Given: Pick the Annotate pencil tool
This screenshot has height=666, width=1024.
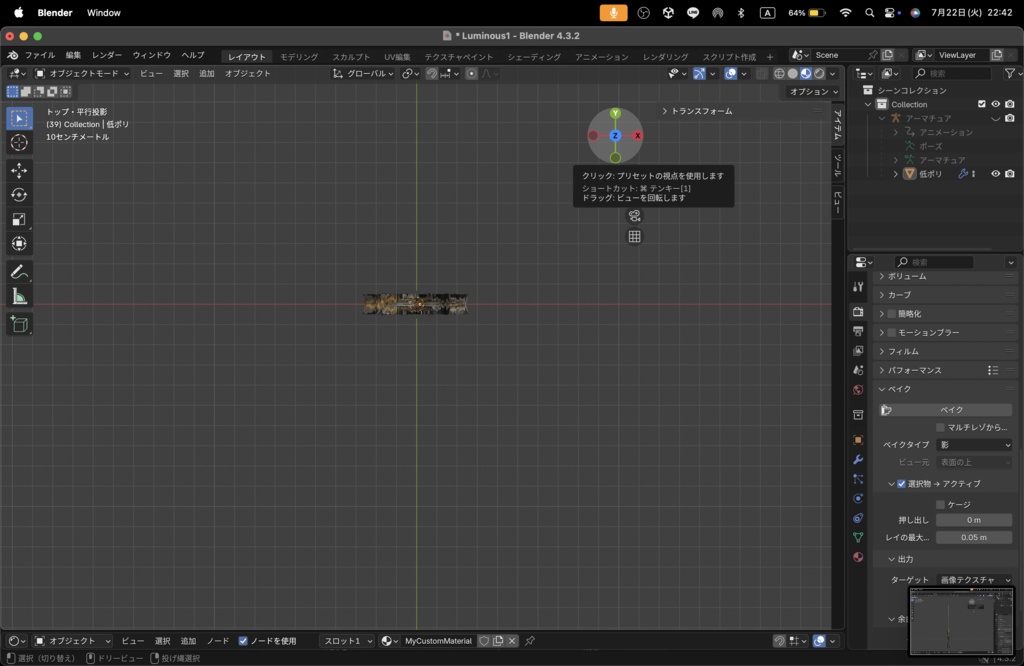Looking at the screenshot, I should point(19,272).
